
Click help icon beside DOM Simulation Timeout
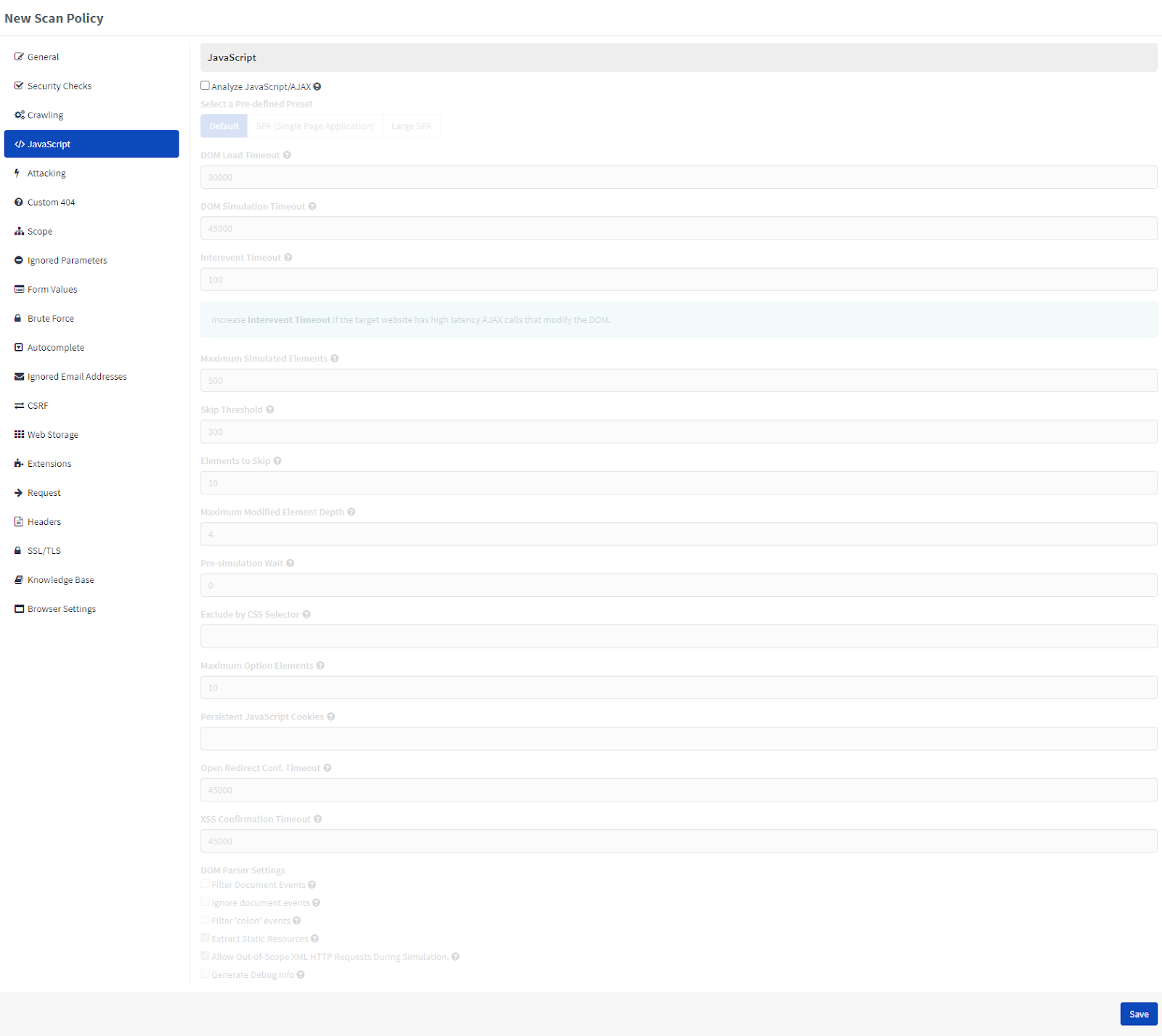click(x=312, y=206)
